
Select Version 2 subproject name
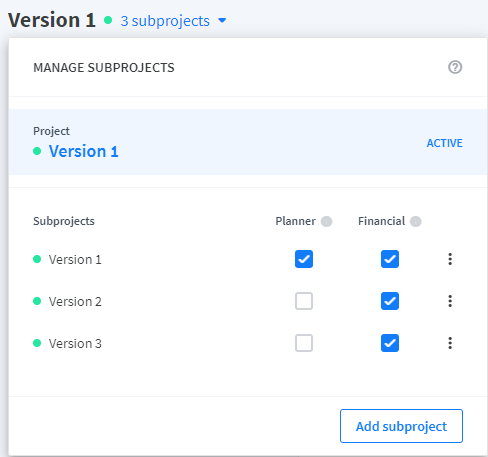coord(75,301)
